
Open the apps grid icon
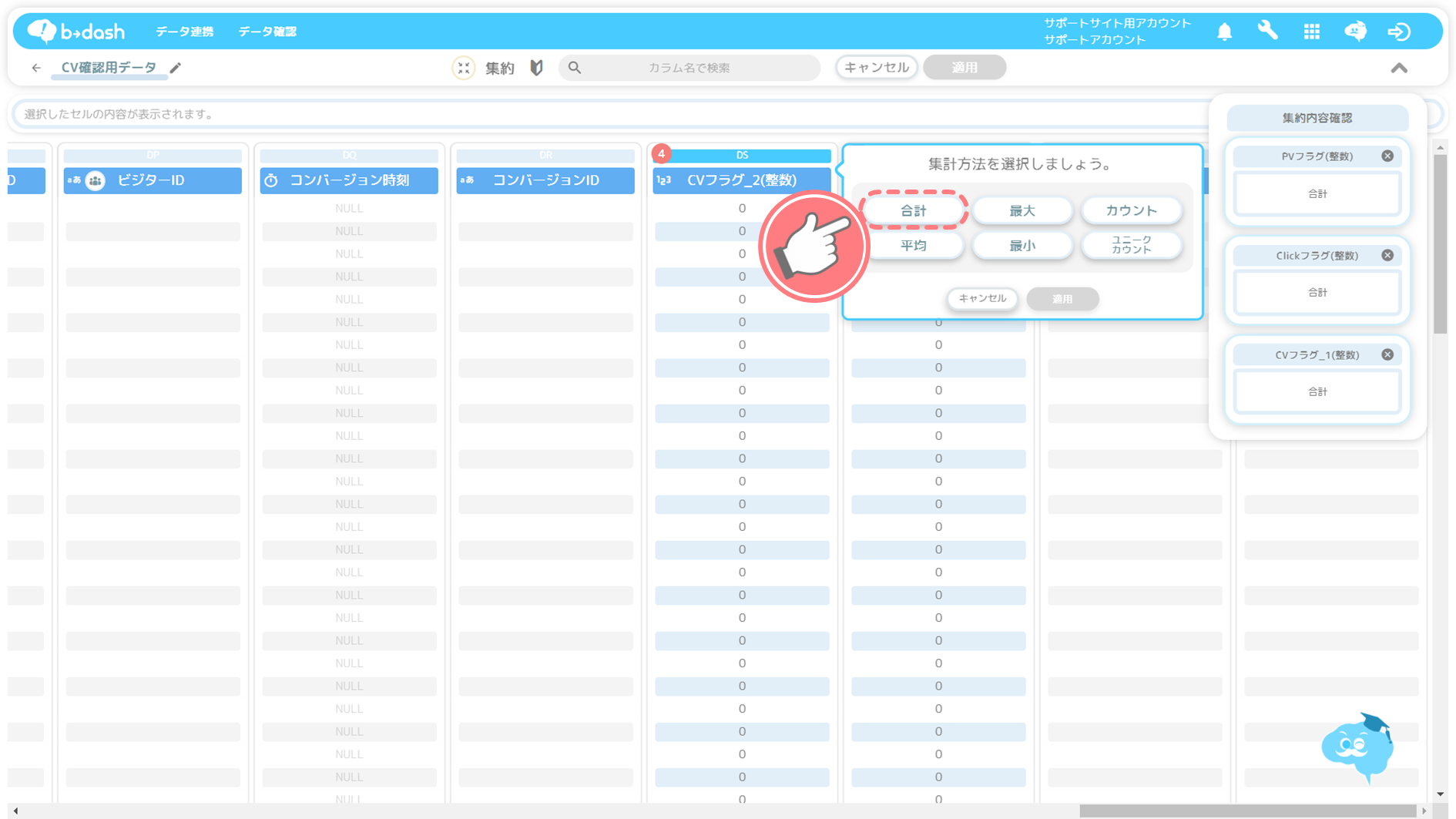(1311, 32)
